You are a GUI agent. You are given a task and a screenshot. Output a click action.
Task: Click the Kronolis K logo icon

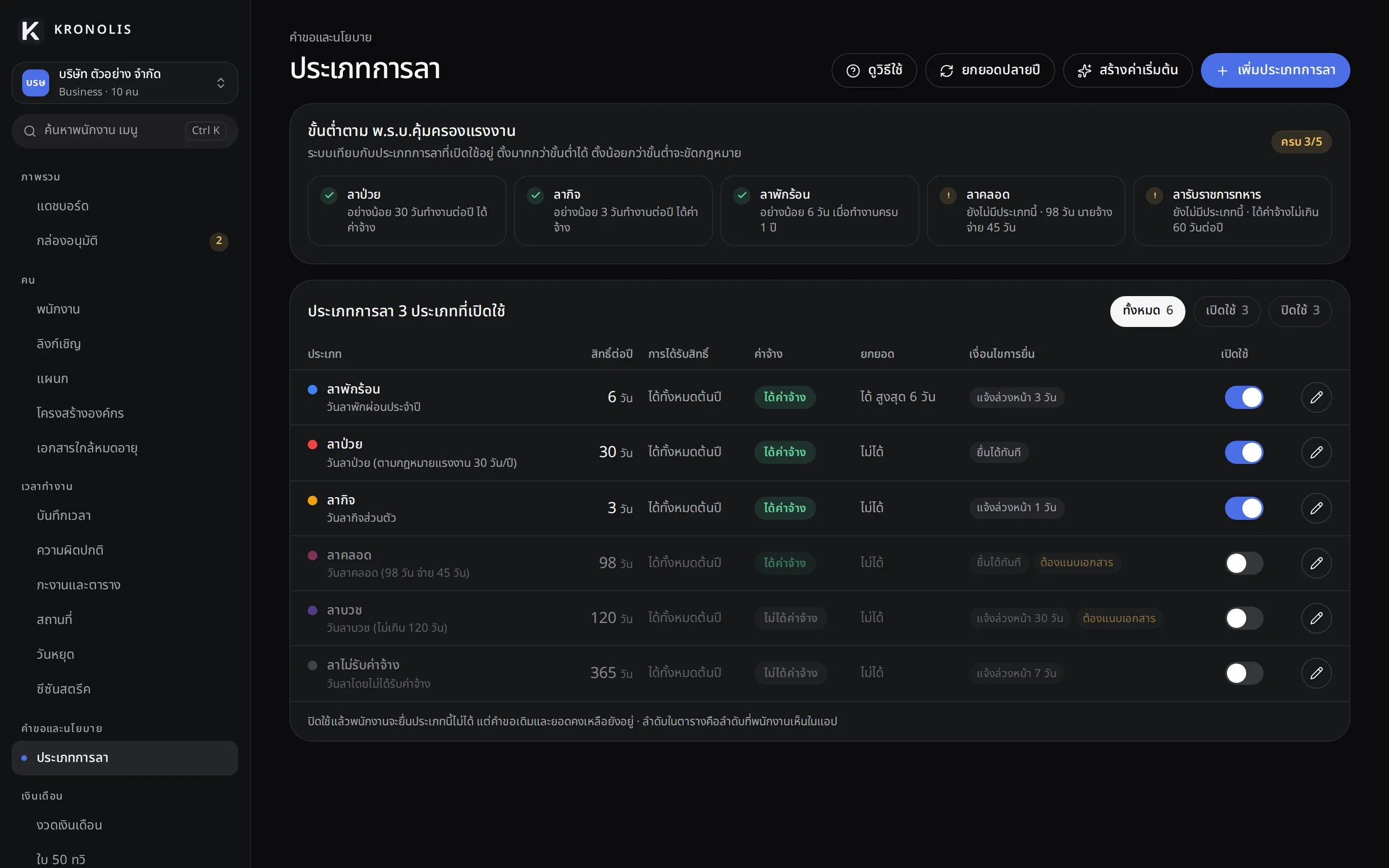tap(30, 30)
